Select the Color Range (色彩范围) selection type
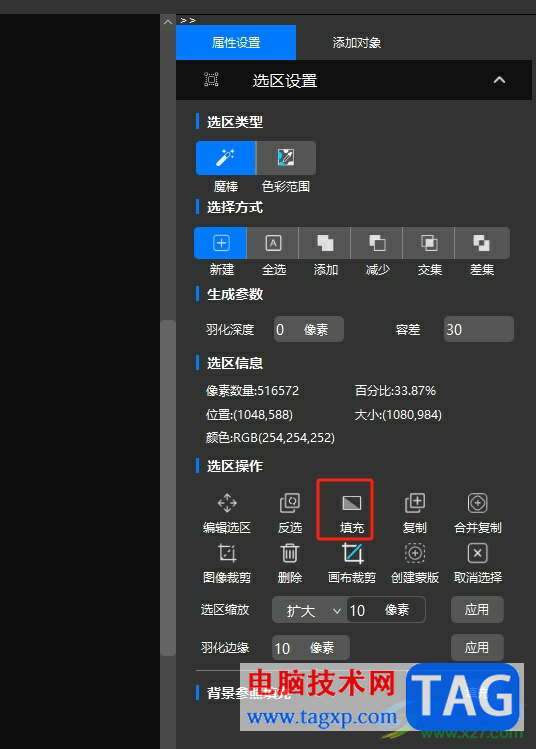Screen dimensions: 536x749 pyautogui.click(x=286, y=158)
